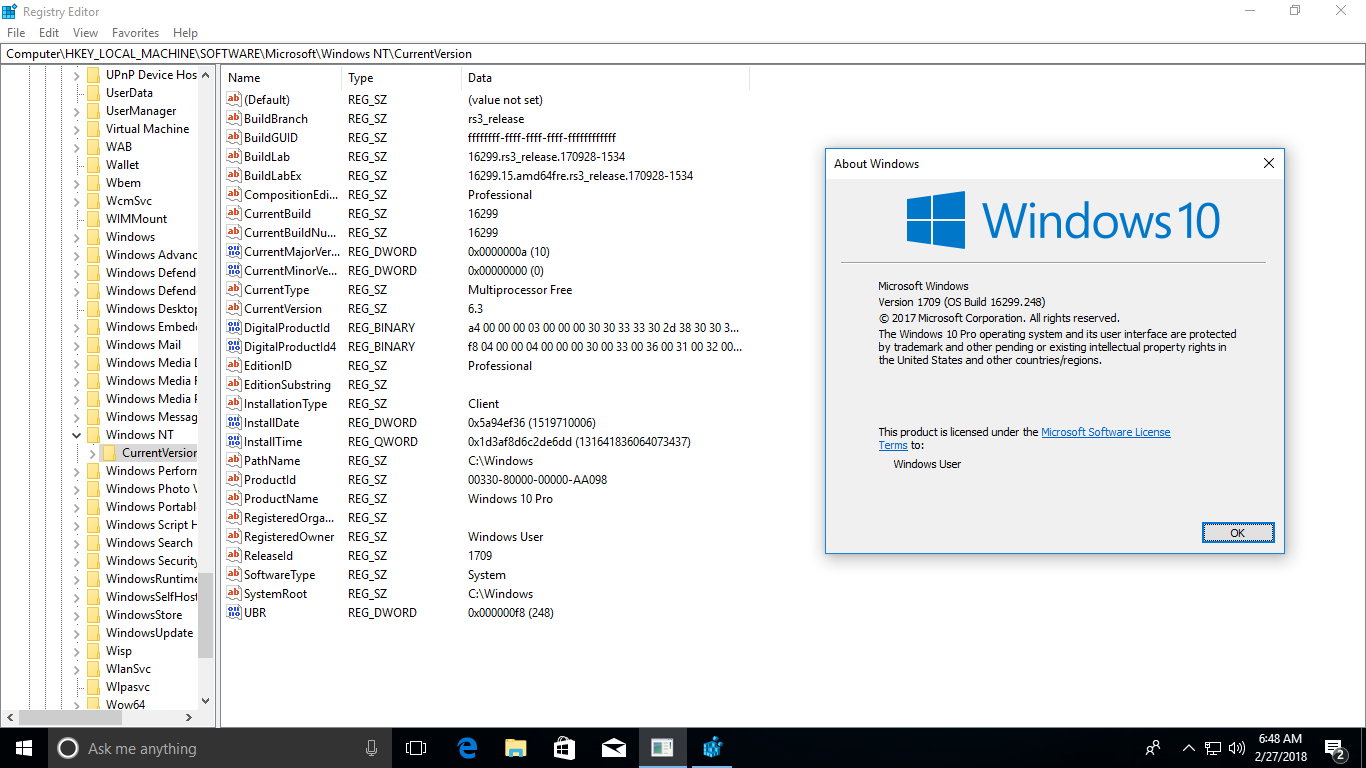
Task: Sort values by the Type column header
Action: (x=402, y=78)
